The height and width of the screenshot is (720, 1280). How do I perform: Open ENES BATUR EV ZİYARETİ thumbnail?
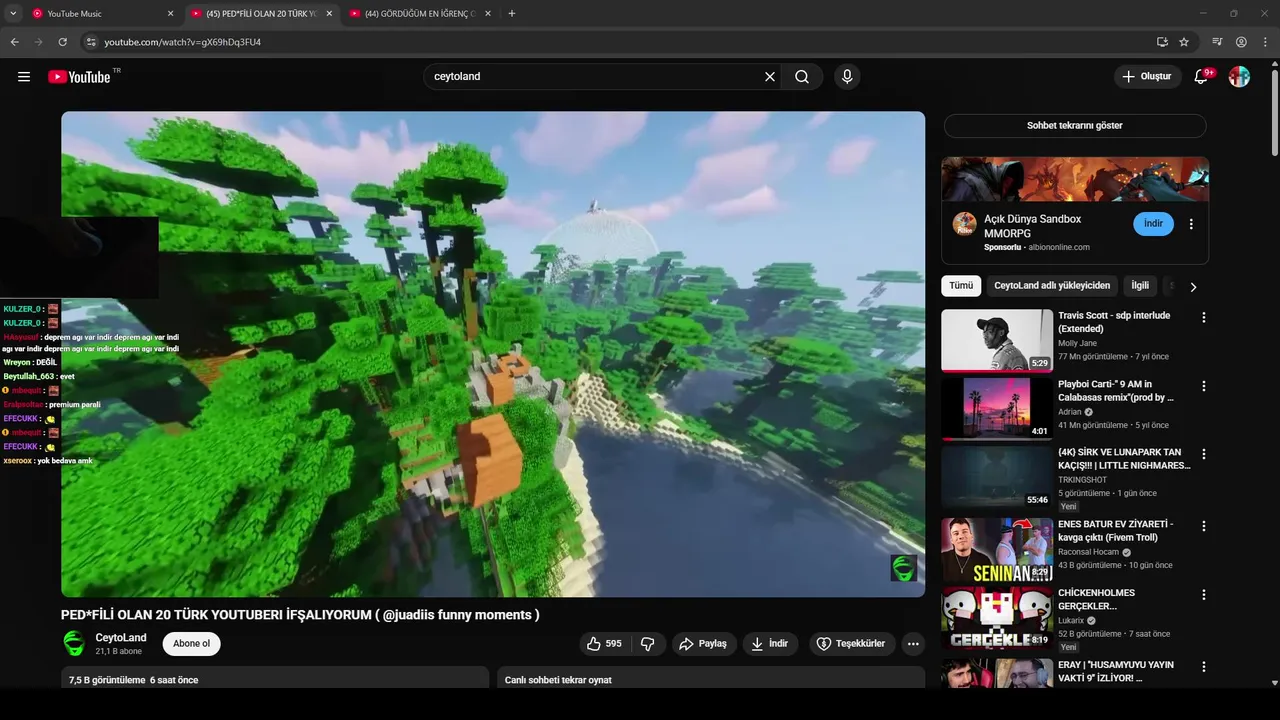click(997, 549)
